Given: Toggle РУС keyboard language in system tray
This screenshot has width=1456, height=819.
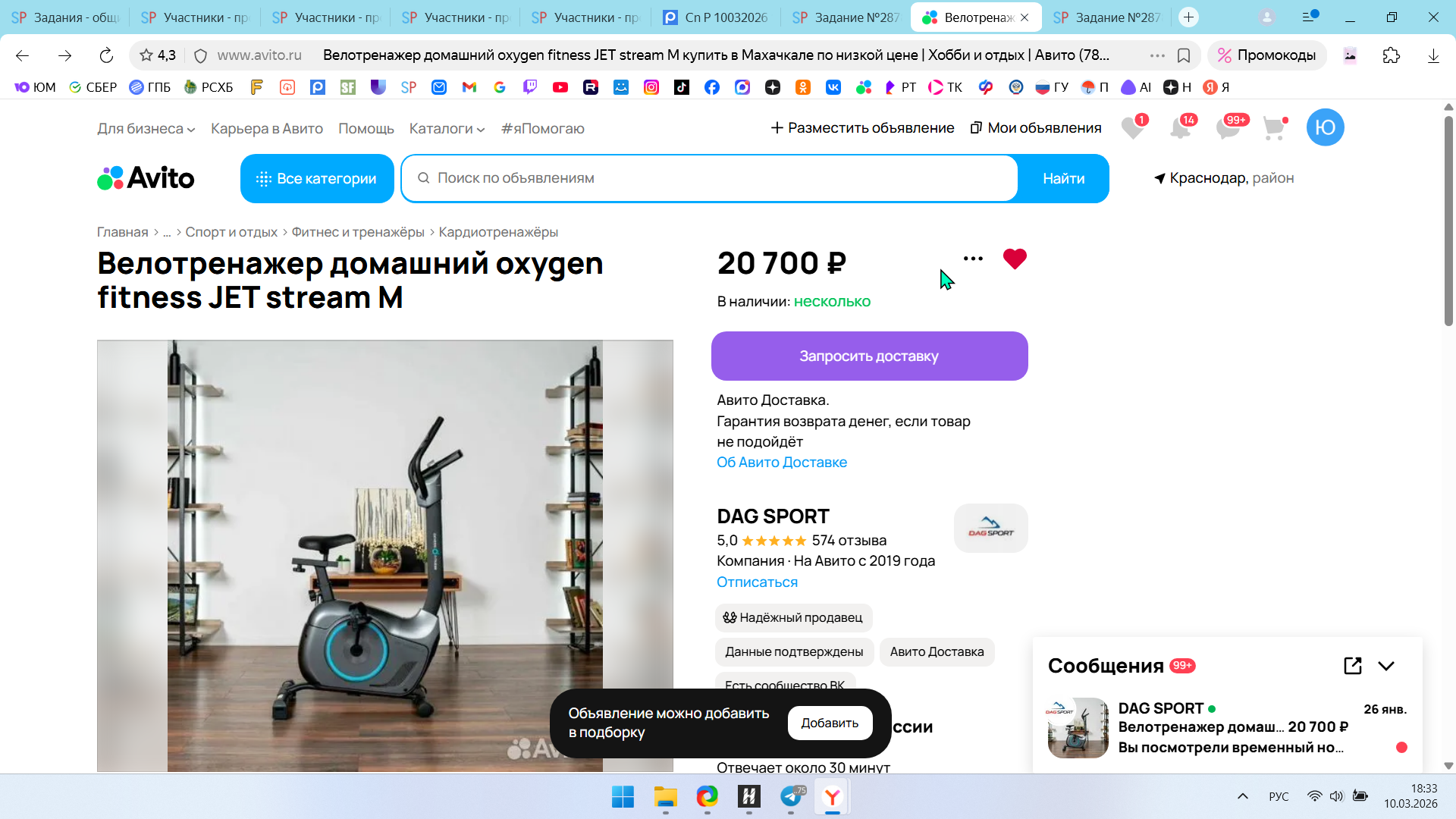Looking at the screenshot, I should pos(1279,796).
